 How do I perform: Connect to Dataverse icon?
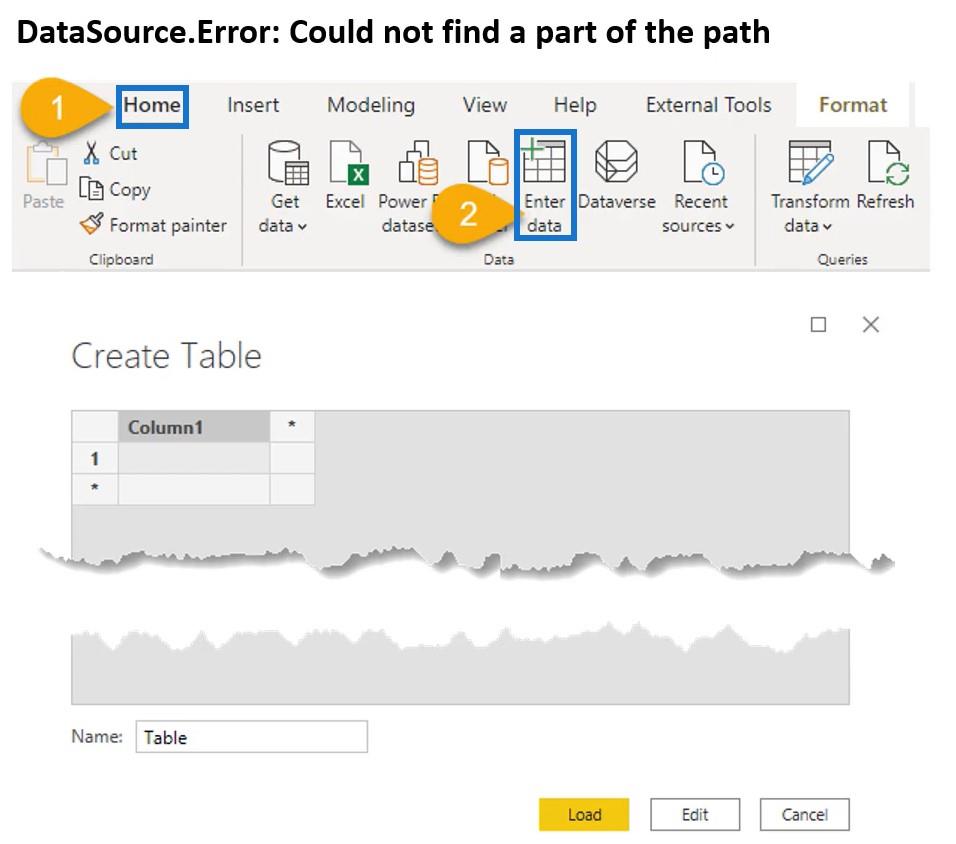pos(616,162)
